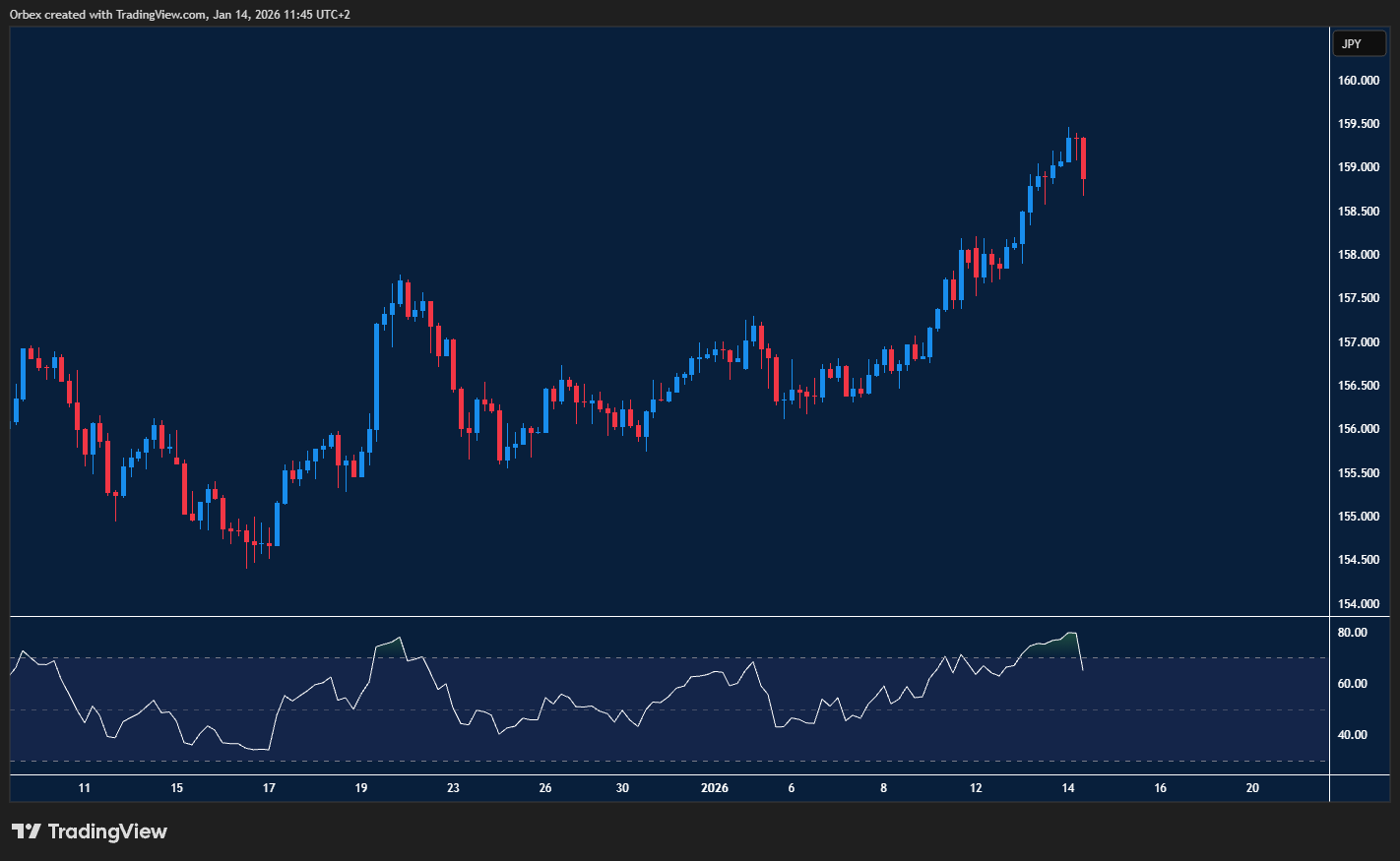The image size is (1400, 861).
Task: Click the Orbex watermark text
Action: tap(27, 14)
